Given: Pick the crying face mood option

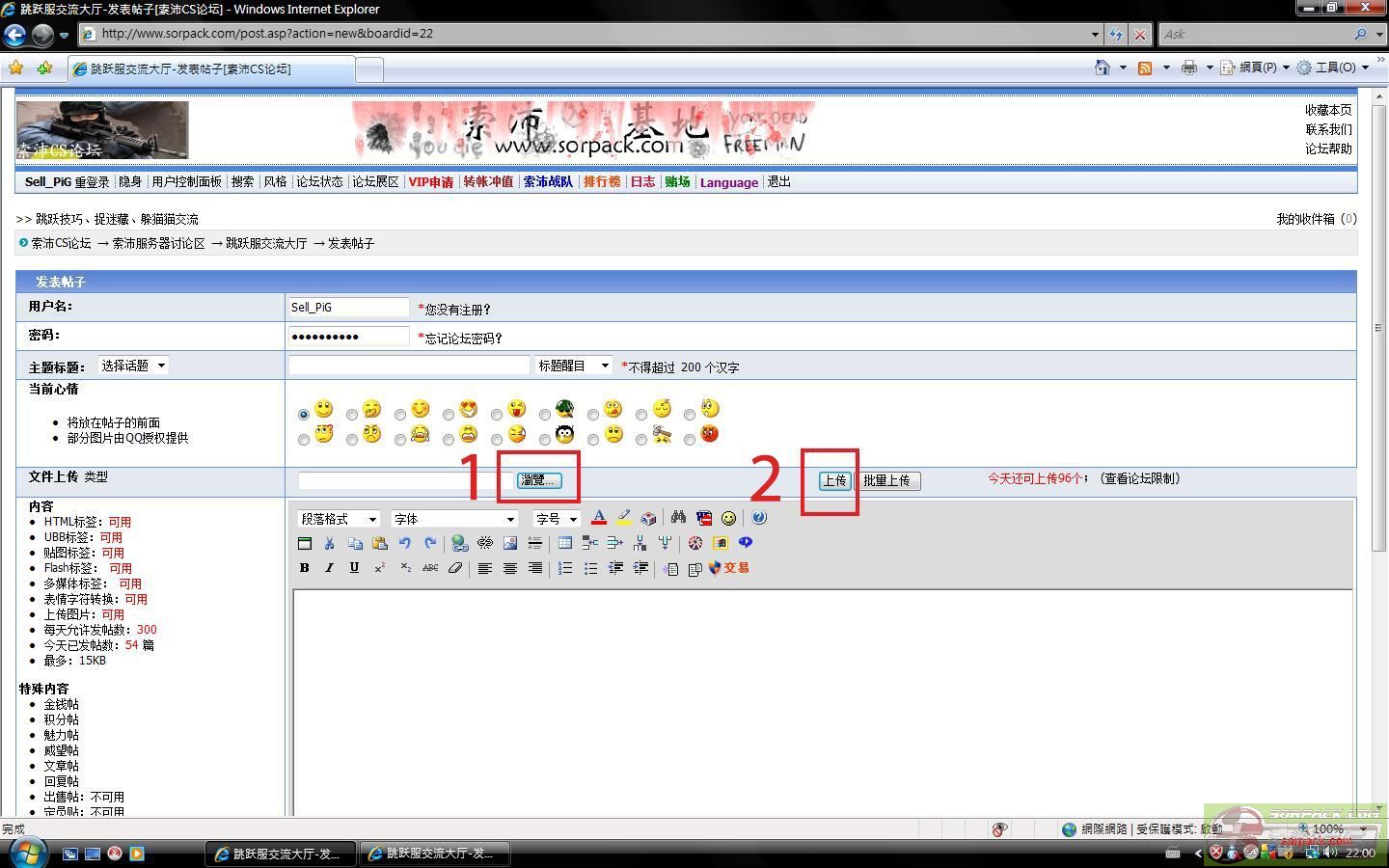Looking at the screenshot, I should pos(400,438).
